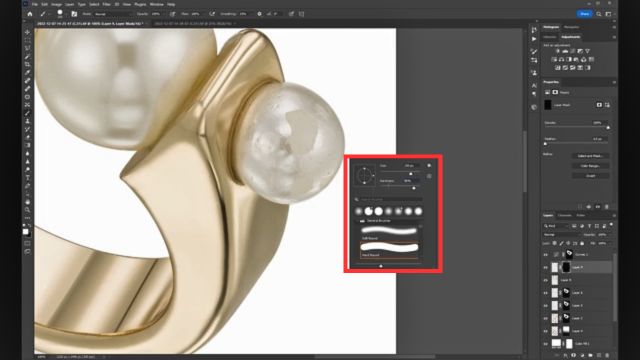Click the create new group folder icon
Screen dimensions: 640x360
coord(590,356)
